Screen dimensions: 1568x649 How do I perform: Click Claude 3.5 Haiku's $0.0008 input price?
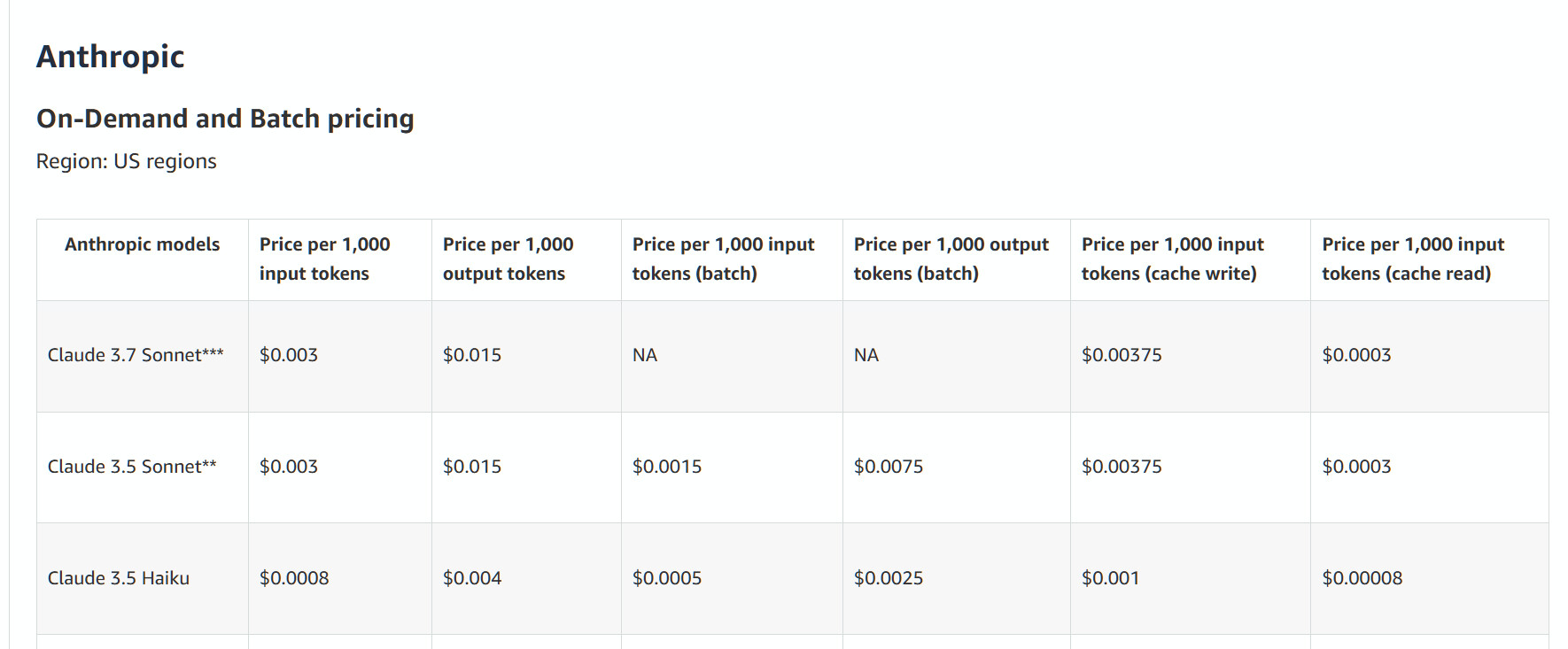point(293,578)
